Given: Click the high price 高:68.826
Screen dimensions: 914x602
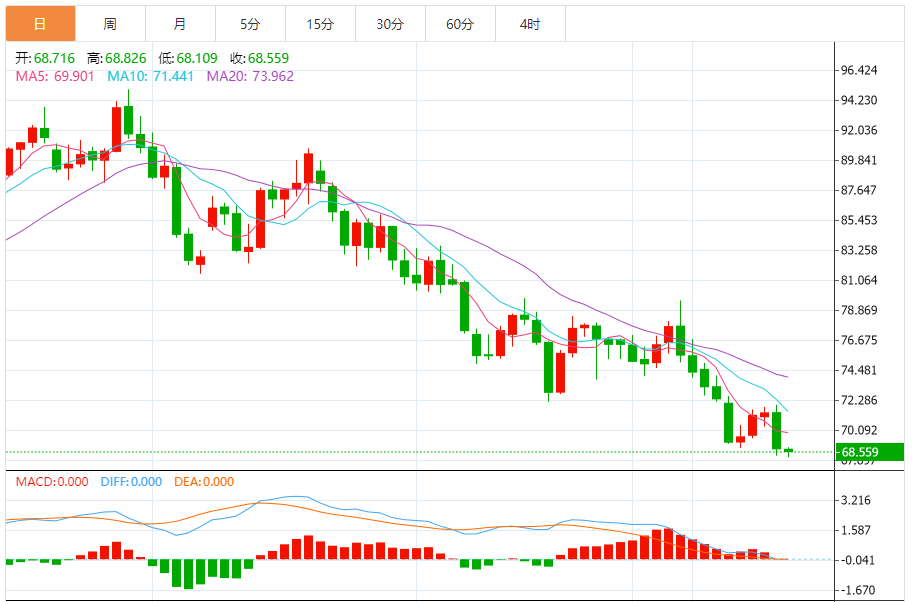Looking at the screenshot, I should click(x=117, y=58).
